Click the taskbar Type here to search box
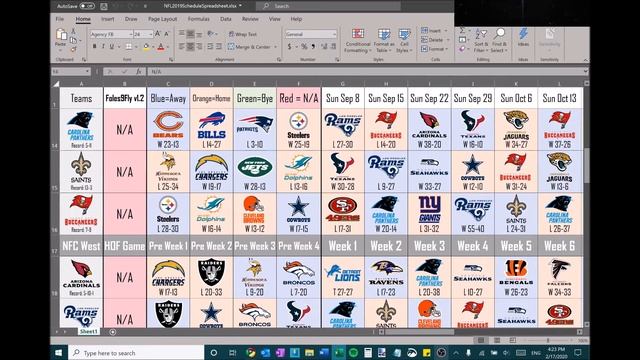Image resolution: width=640 pixels, height=360 pixels. coord(136,353)
